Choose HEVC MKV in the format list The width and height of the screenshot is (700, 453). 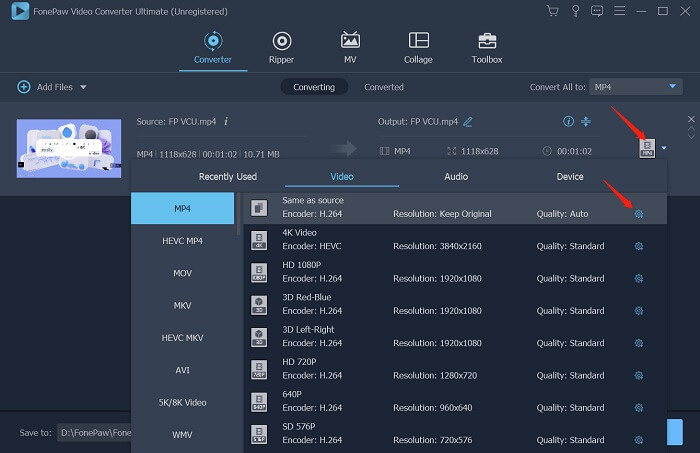pos(183,337)
